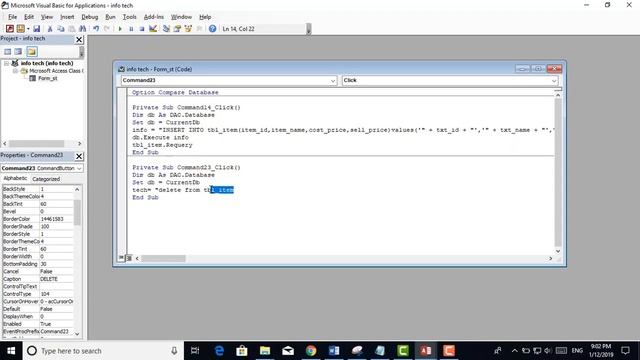Close the Properties - Command23 panel
Image resolution: width=640 pixels, height=360 pixels.
click(x=79, y=156)
